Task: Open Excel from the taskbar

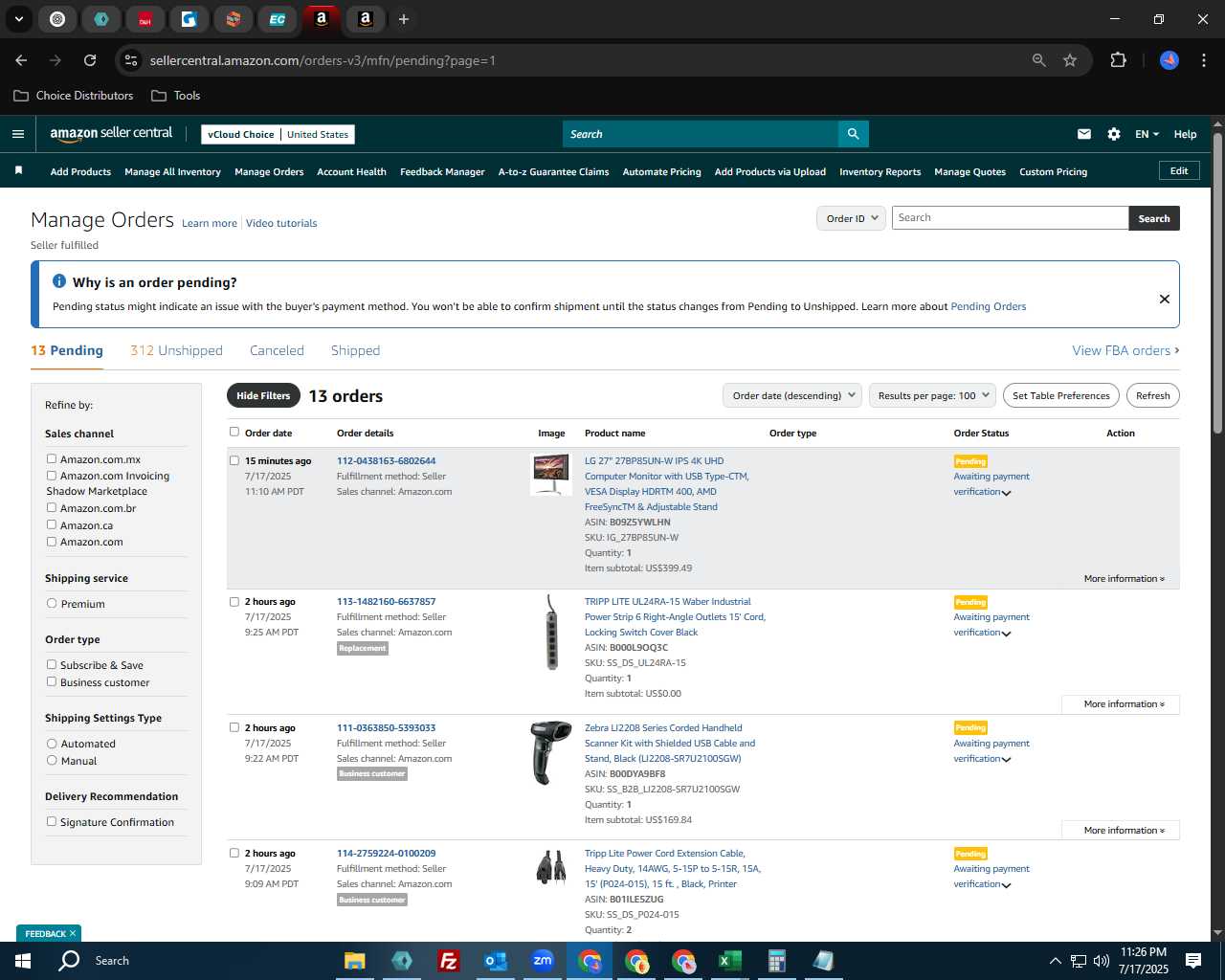Action: point(730,961)
